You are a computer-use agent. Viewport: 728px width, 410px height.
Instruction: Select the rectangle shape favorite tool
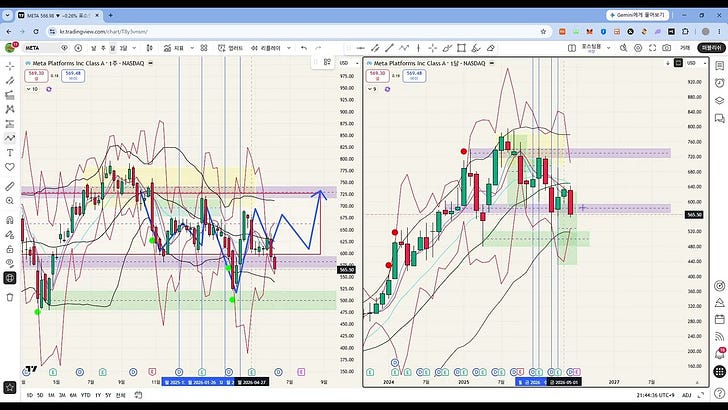(x=461, y=48)
